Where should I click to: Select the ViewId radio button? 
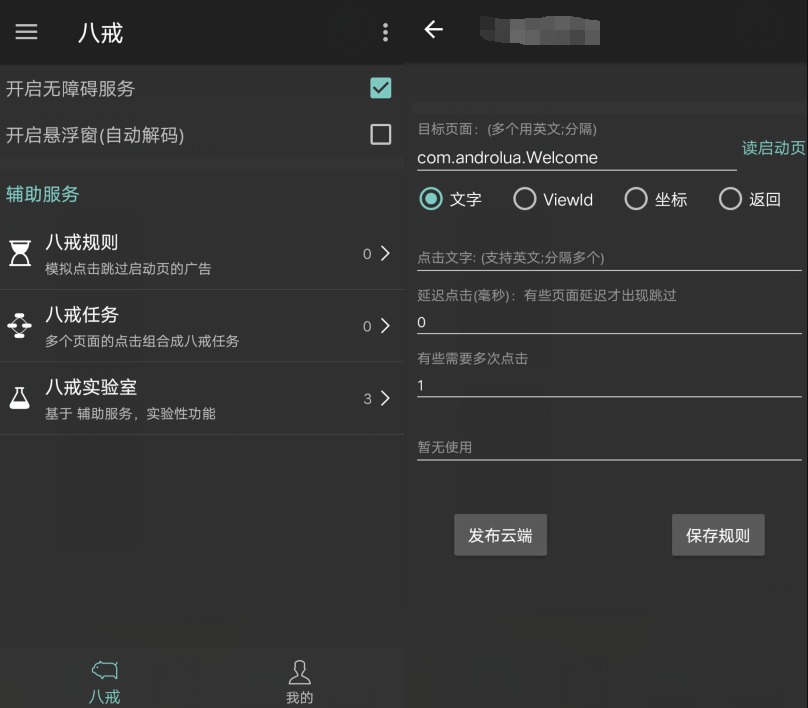coord(525,199)
